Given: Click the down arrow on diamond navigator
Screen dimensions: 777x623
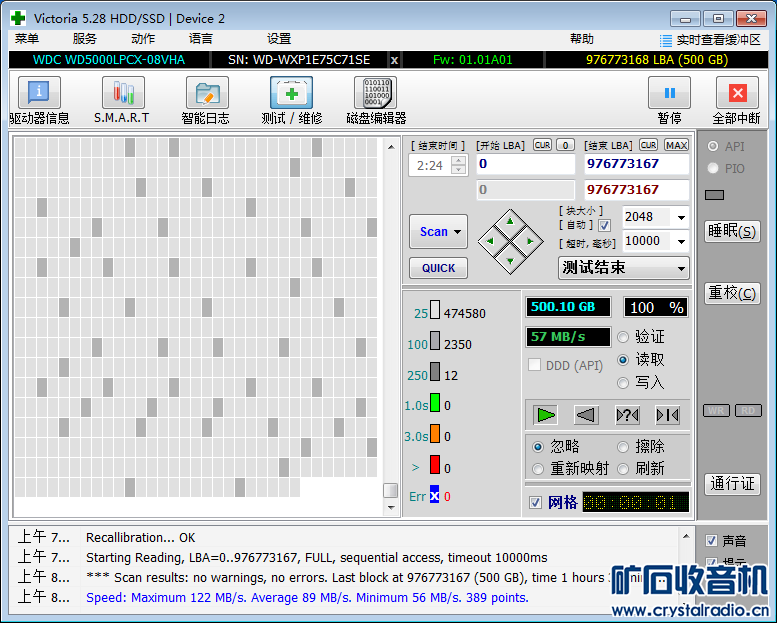Looking at the screenshot, I should point(510,261).
